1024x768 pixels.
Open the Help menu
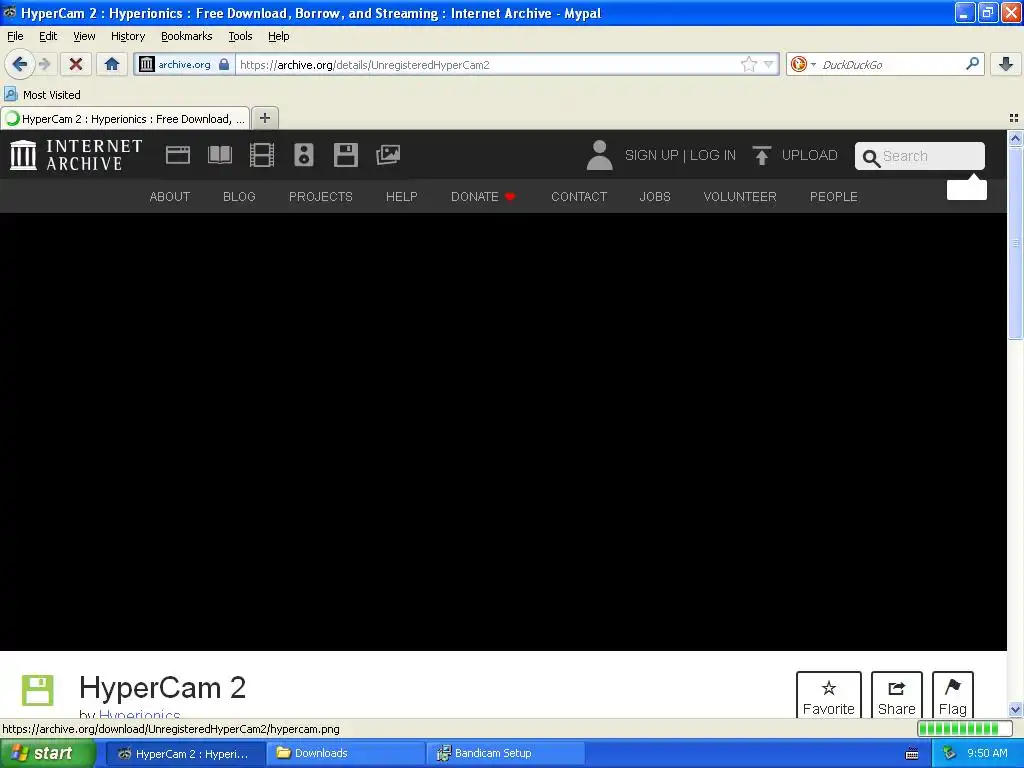279,36
